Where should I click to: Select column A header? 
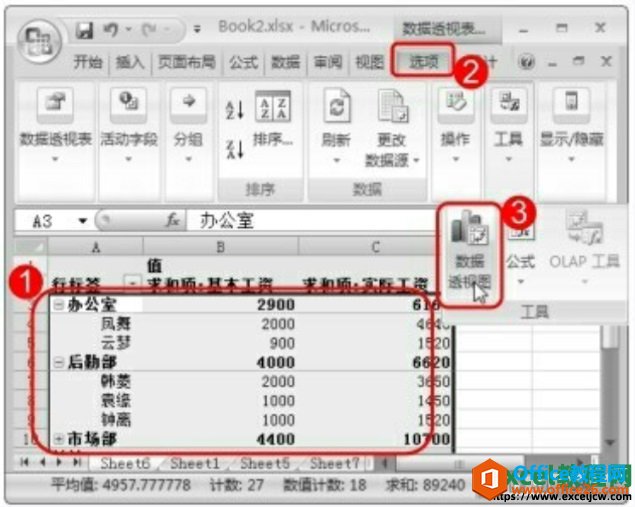click(95, 247)
